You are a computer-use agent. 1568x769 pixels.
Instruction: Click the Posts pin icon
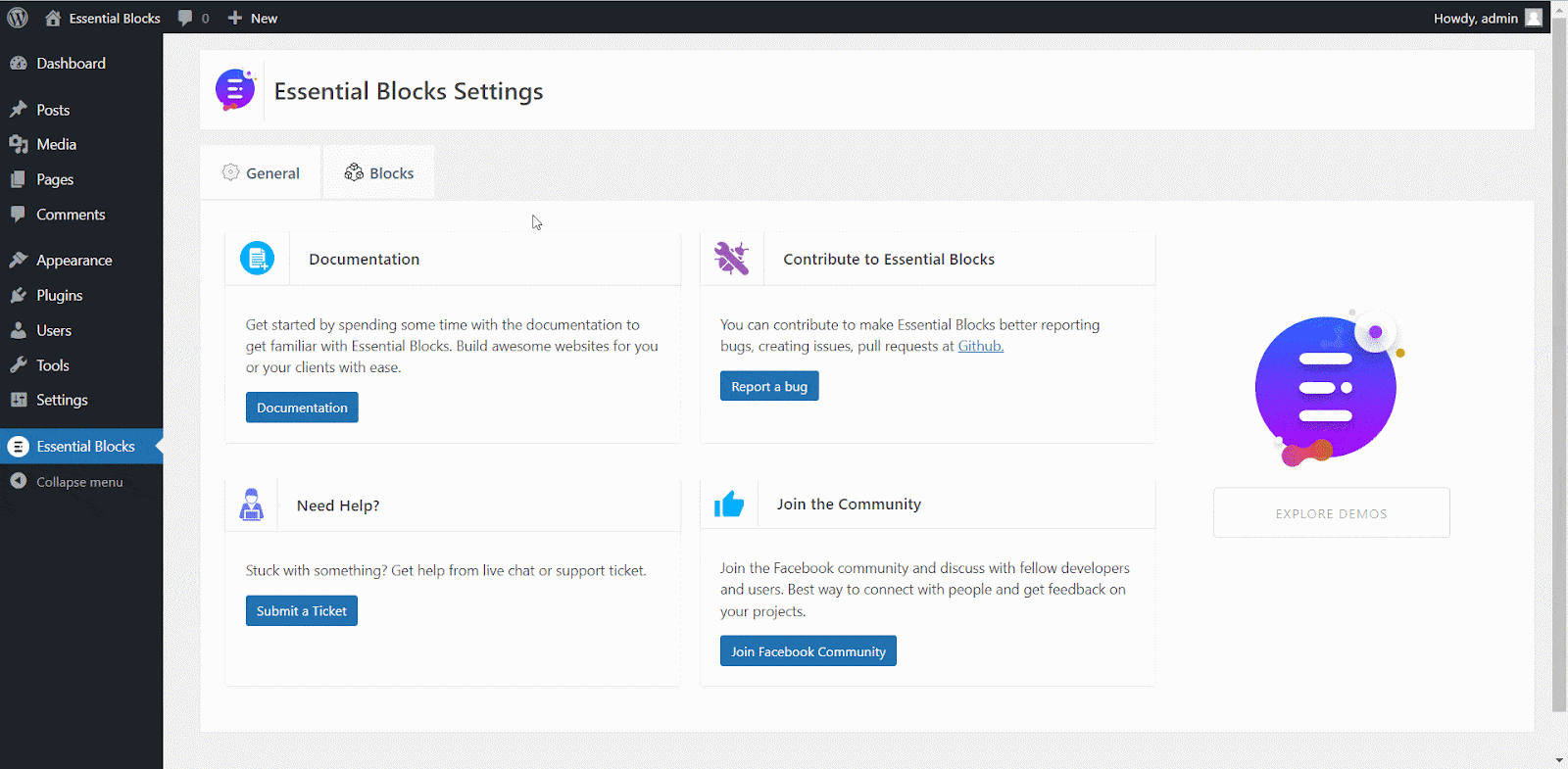coord(19,110)
